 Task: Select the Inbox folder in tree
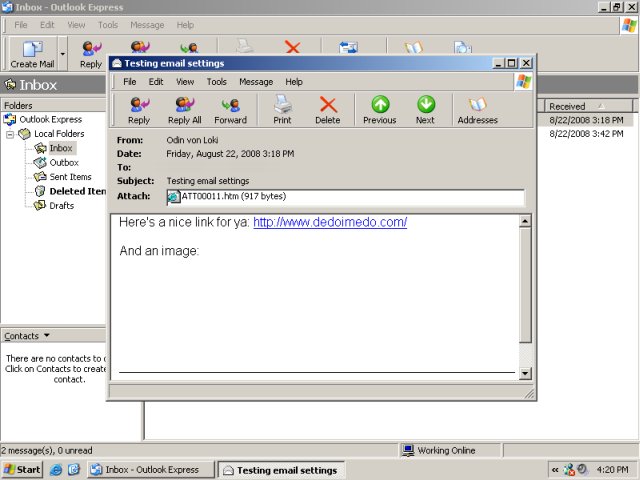(61, 148)
